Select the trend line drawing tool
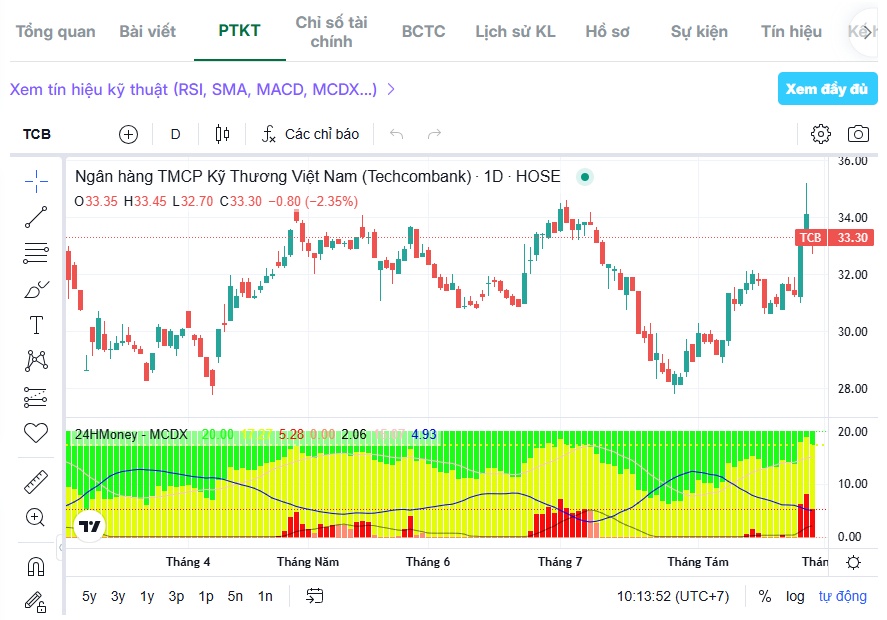This screenshot has height=620, width=887. pos(36,217)
